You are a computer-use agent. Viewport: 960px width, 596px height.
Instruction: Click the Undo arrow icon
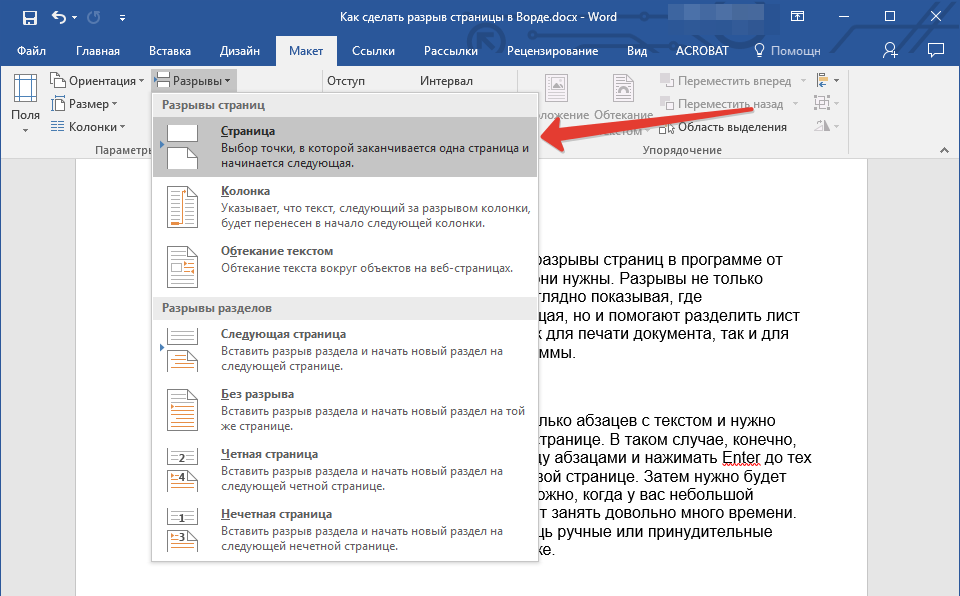click(x=58, y=17)
